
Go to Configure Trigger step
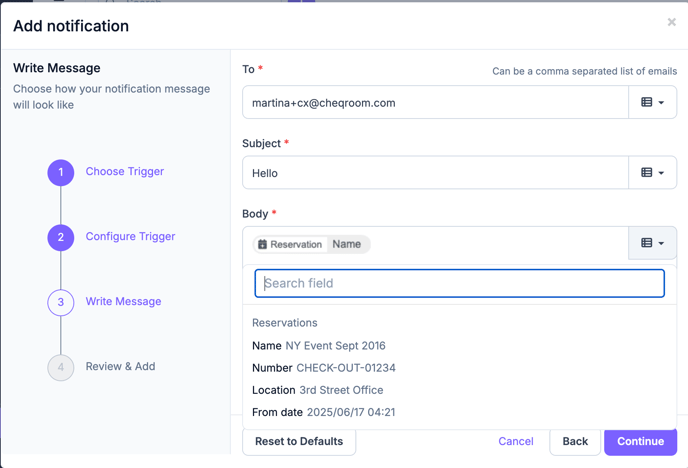tap(130, 236)
